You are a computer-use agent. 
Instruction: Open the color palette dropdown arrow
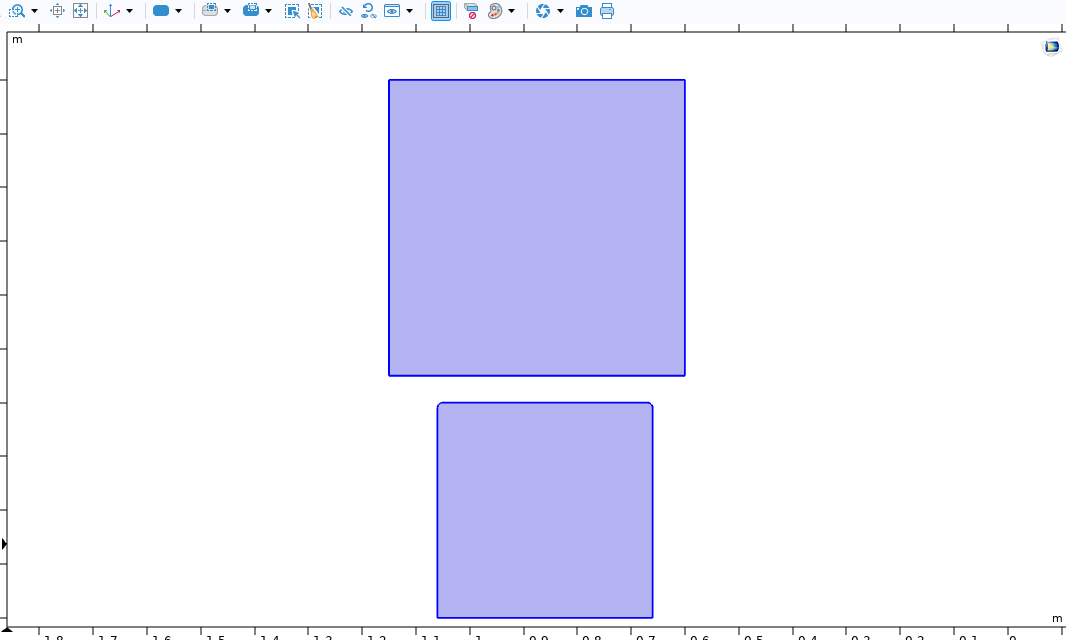coord(512,11)
